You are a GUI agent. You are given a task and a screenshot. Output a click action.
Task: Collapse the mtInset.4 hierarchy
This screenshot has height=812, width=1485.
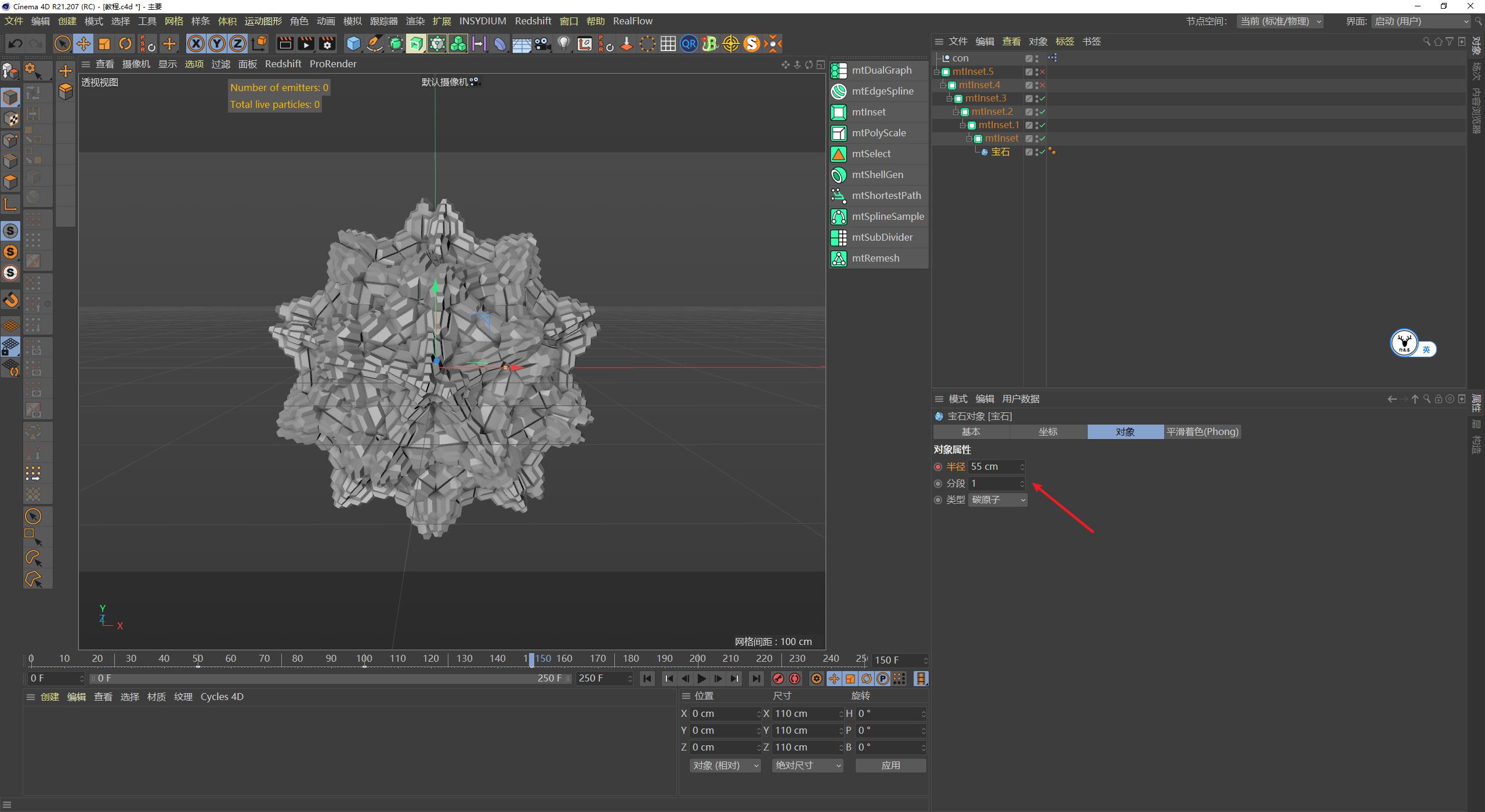(x=944, y=85)
